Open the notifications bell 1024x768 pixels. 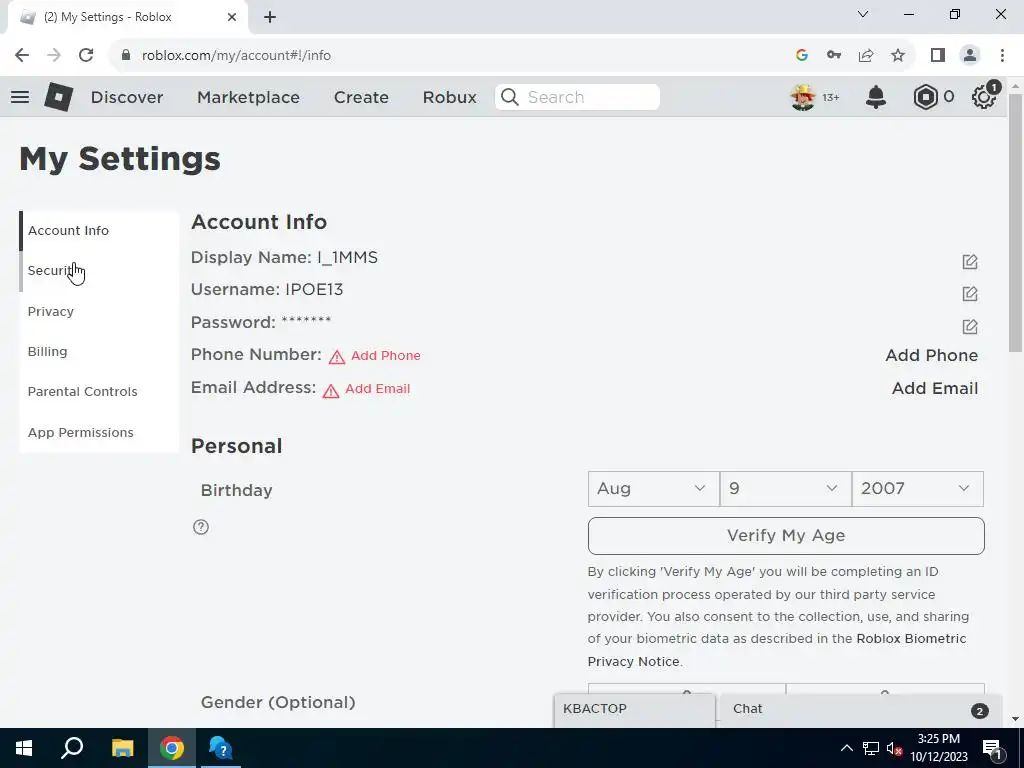tap(875, 97)
